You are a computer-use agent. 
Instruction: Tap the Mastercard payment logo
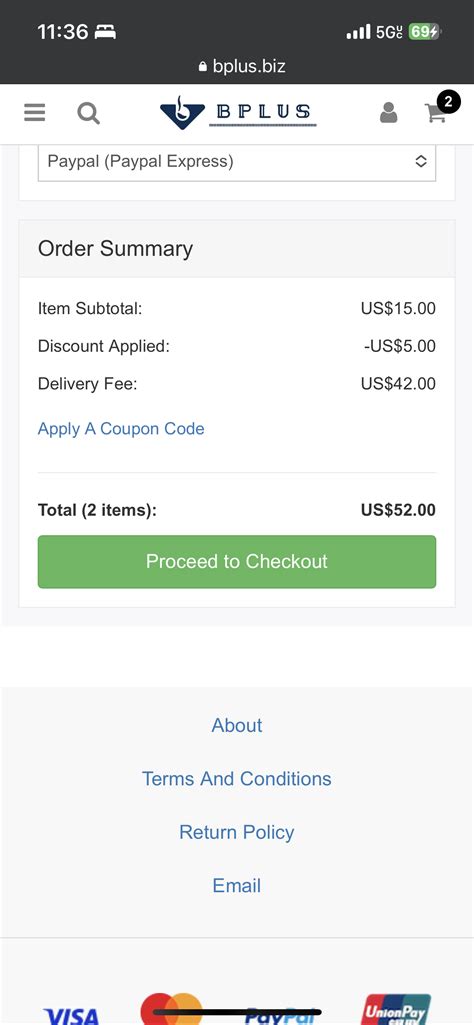(171, 1009)
